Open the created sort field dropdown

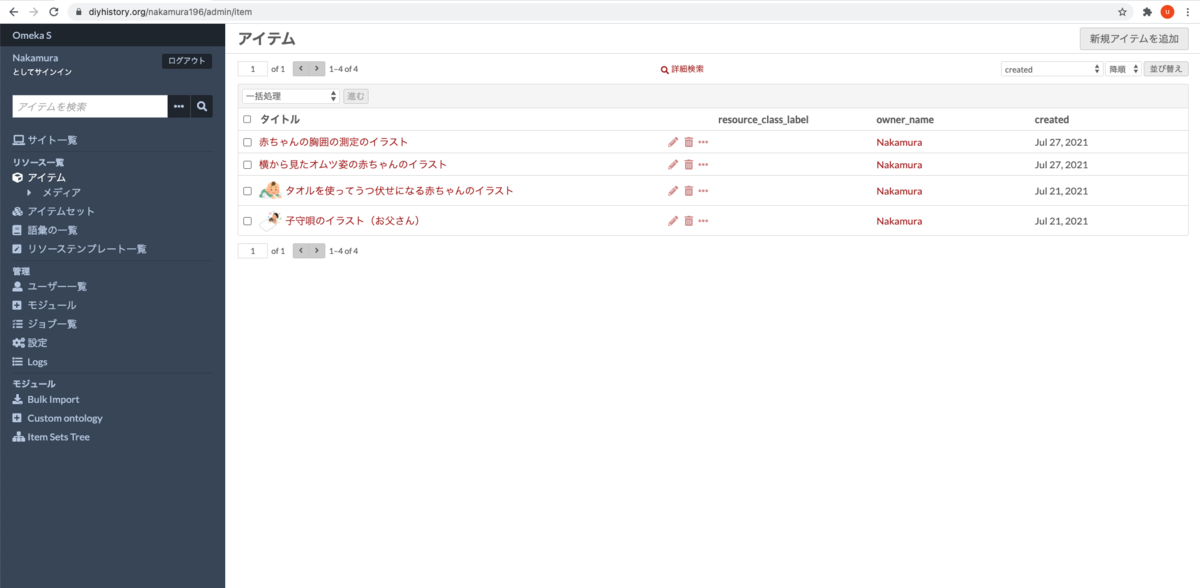point(1052,68)
